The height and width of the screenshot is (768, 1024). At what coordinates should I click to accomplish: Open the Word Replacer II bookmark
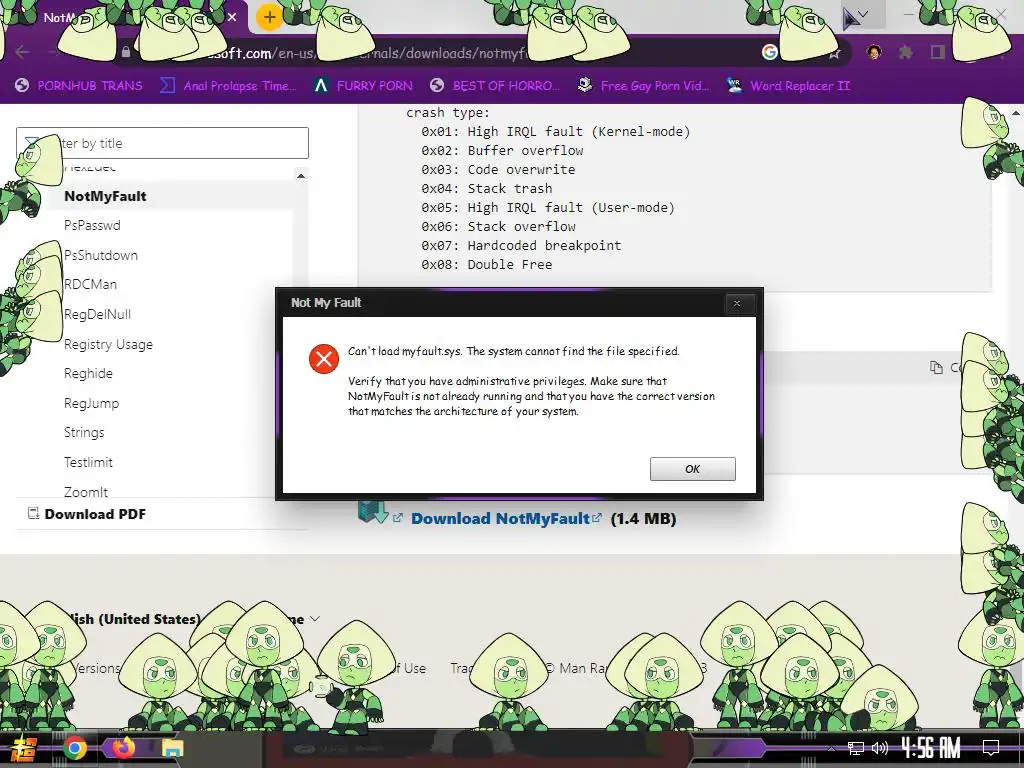coord(788,86)
